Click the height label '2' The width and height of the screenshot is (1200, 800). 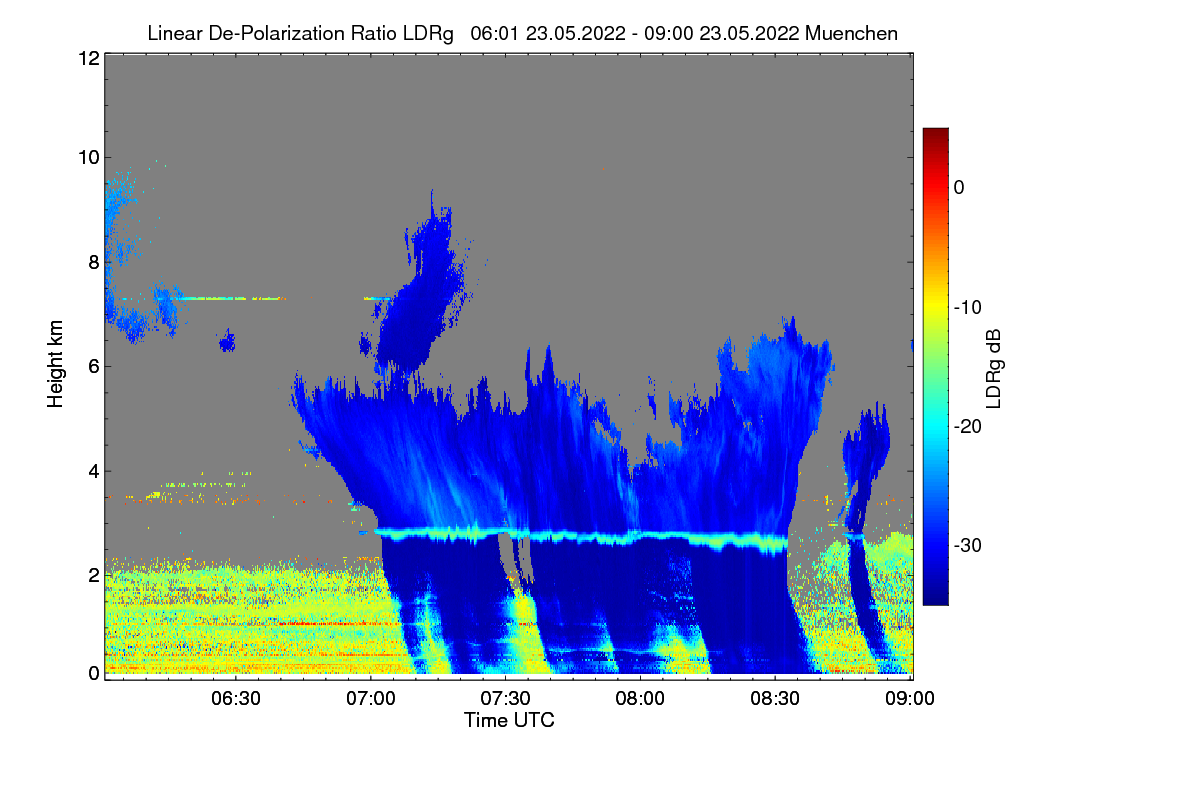coord(92,575)
